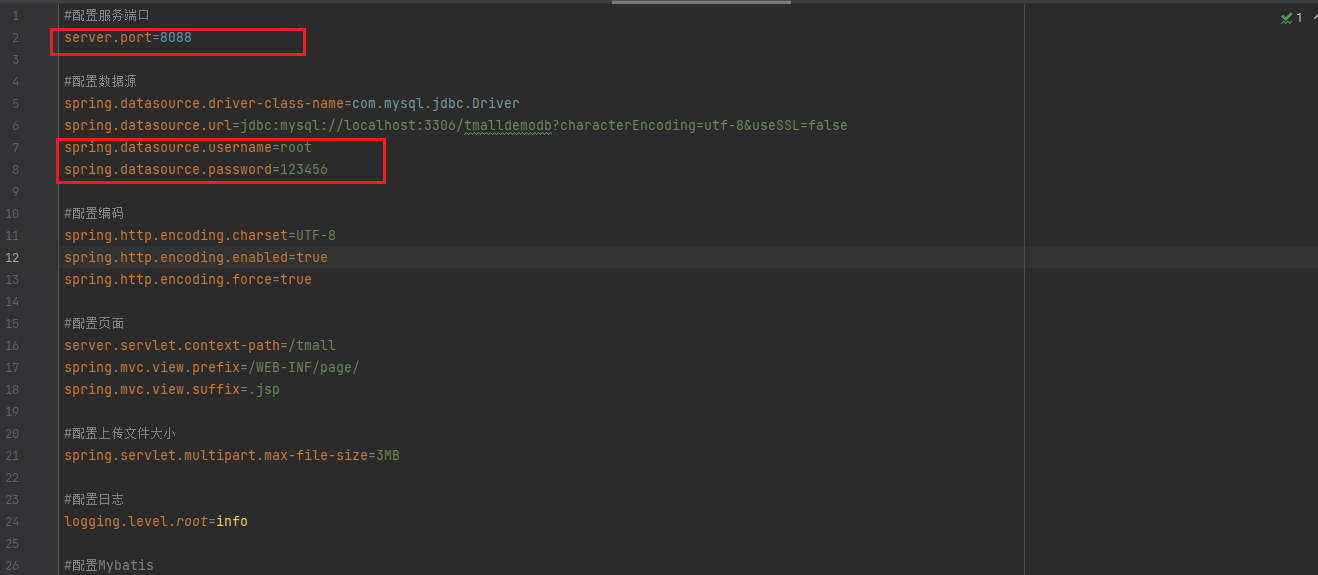Click the /tmall context-path value
Screen dimensions: 1318x575
[312, 346]
